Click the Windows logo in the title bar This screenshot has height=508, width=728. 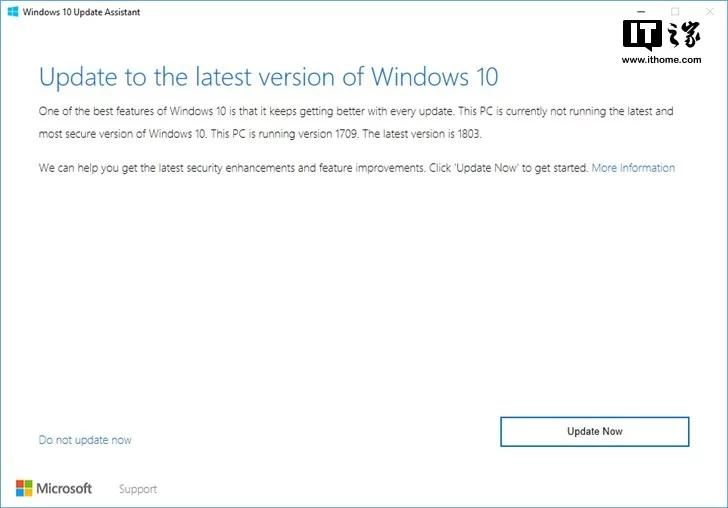[13, 12]
